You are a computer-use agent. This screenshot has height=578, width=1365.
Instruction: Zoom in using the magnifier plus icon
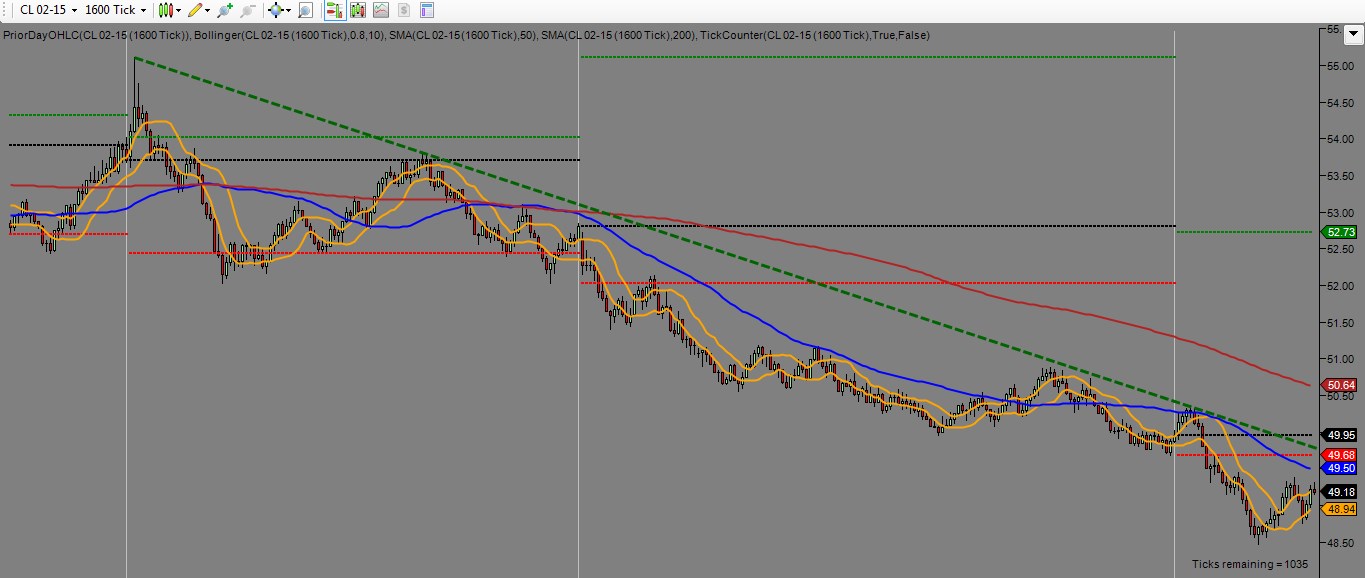[x=223, y=10]
